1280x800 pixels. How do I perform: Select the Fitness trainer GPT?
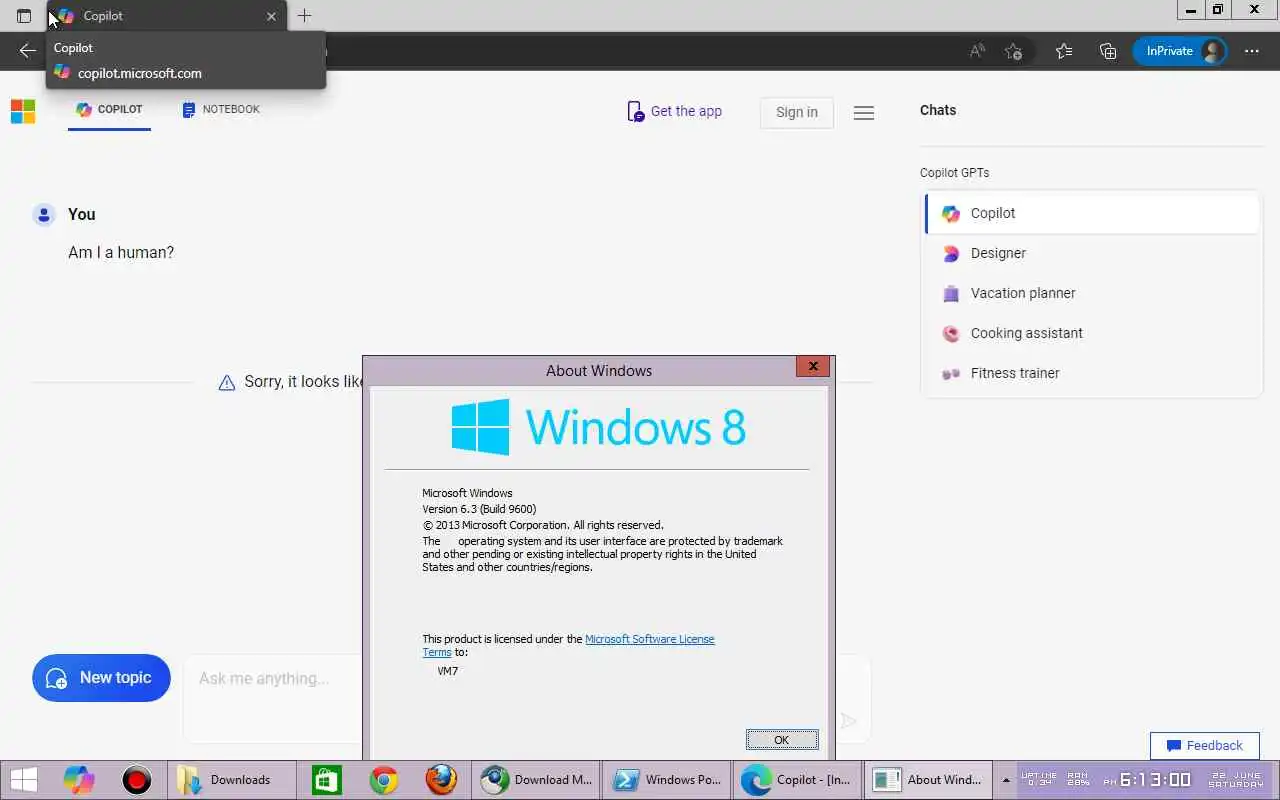(1092, 373)
